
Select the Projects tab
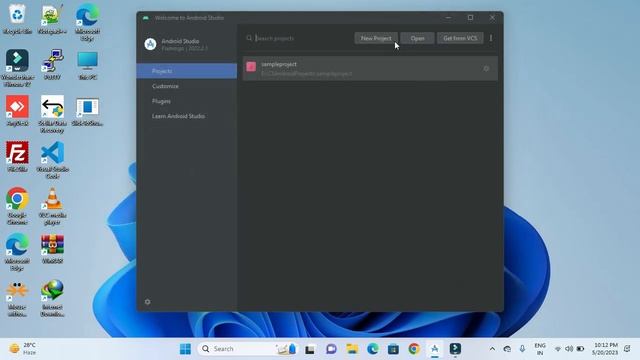point(187,71)
